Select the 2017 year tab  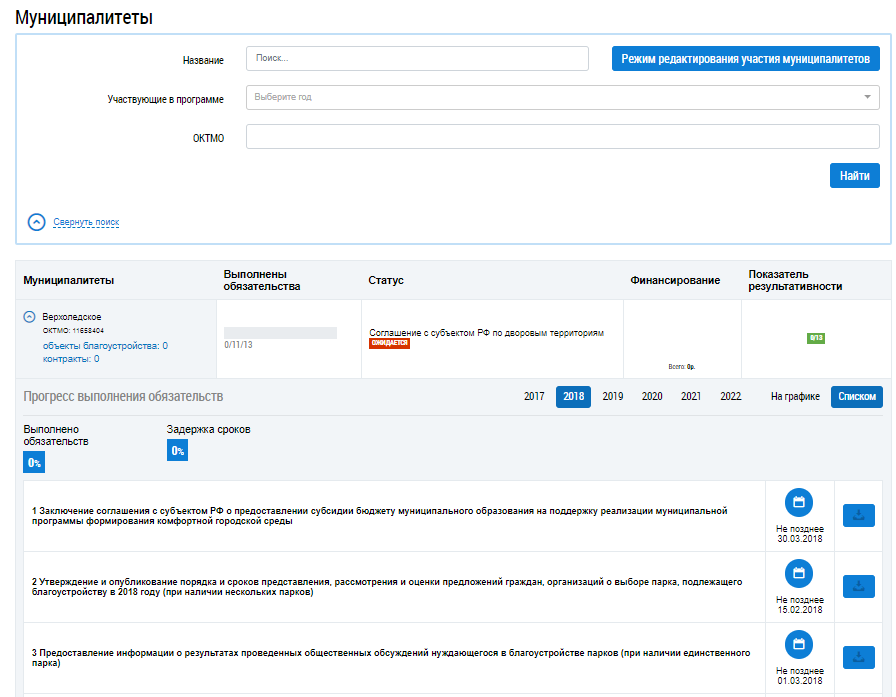click(534, 397)
